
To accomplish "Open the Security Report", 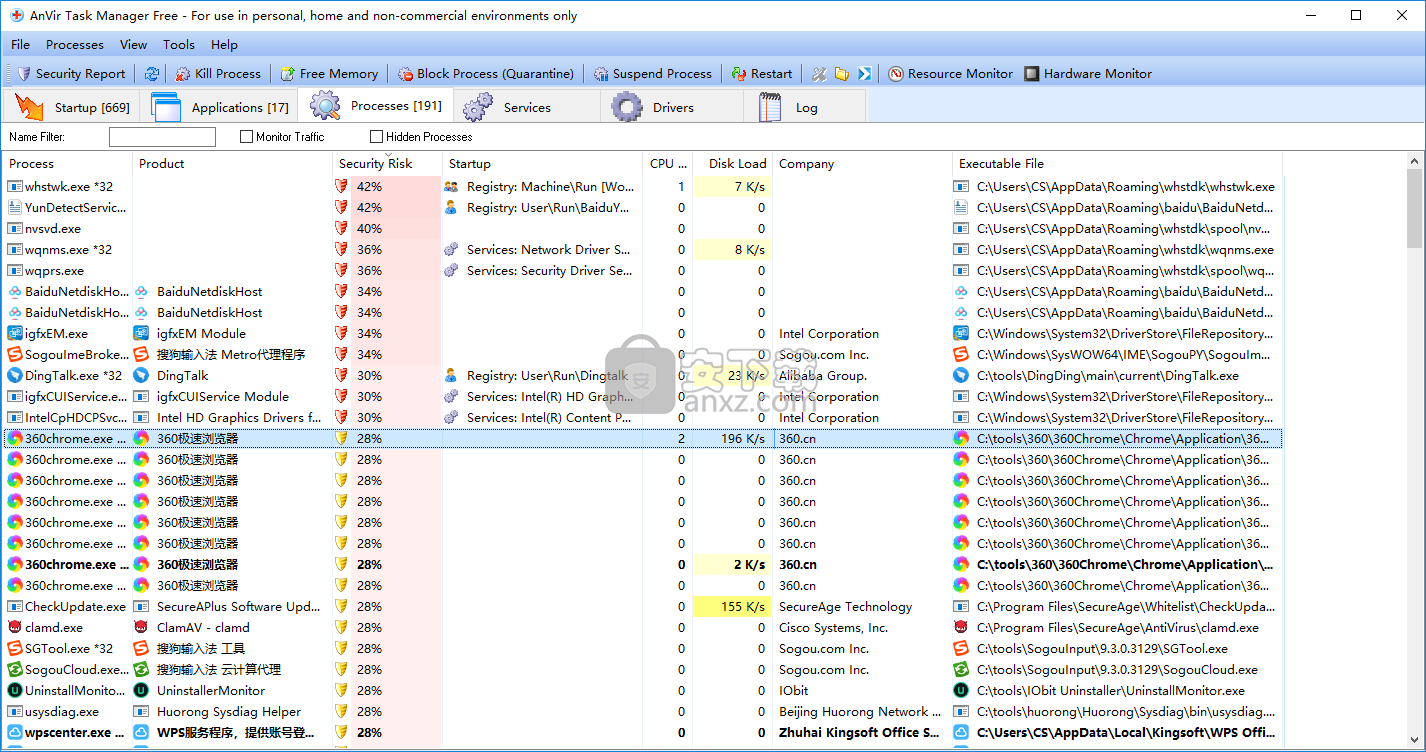I will pos(72,73).
